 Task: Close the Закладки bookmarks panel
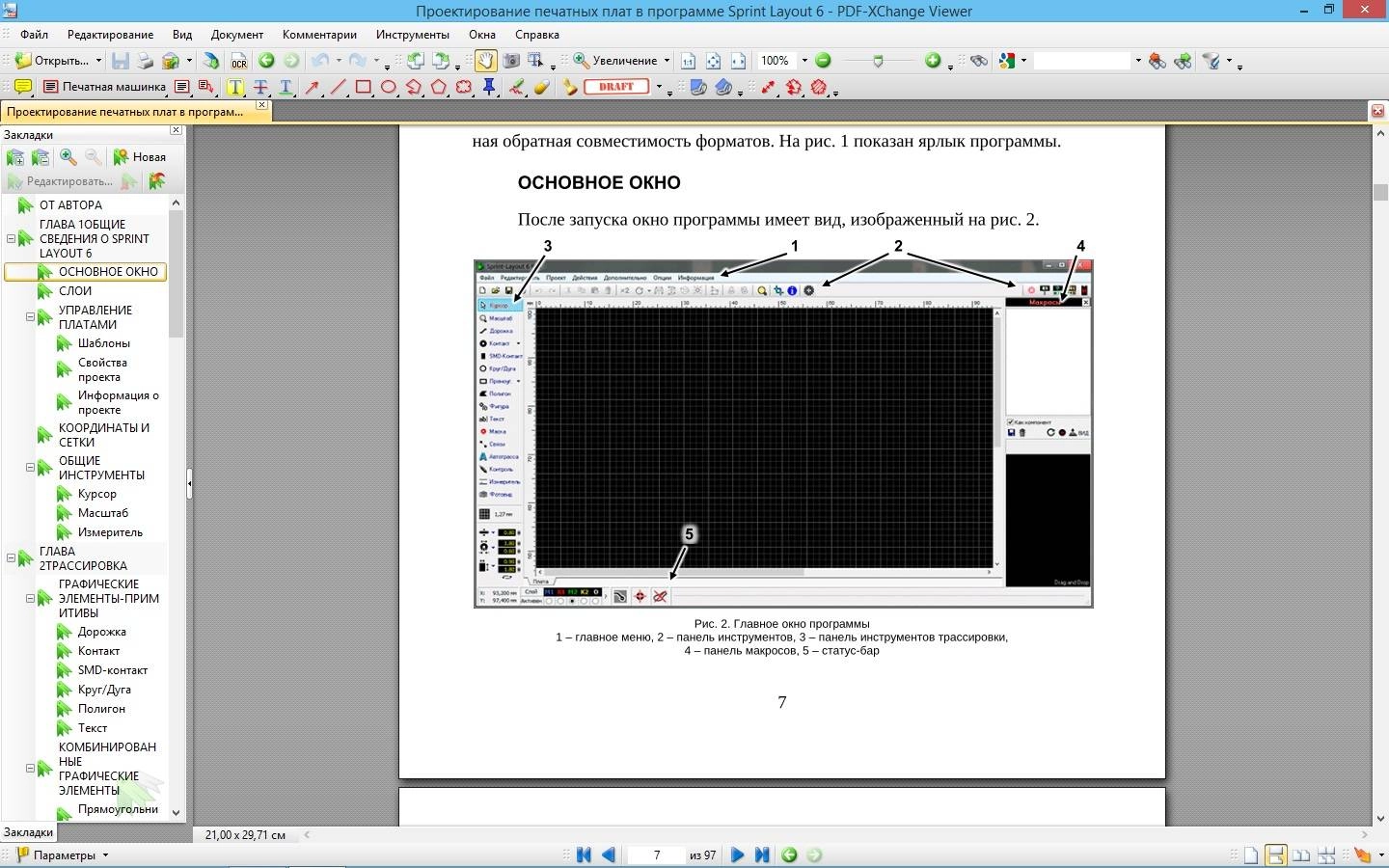pos(176,130)
